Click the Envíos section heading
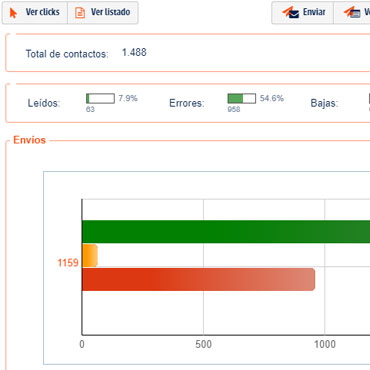Screen dimensions: 370x370 (29, 140)
